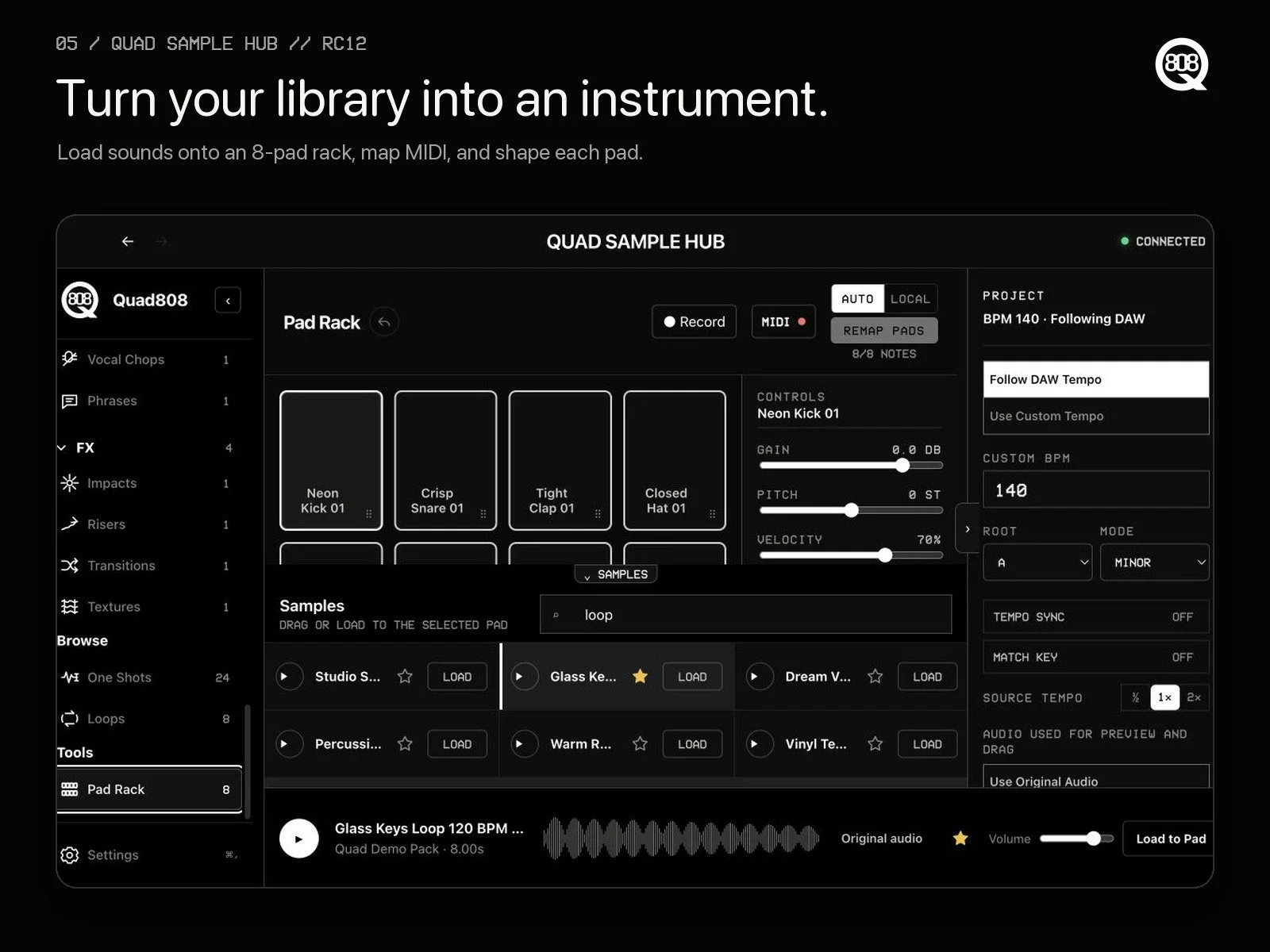This screenshot has height=952, width=1270.
Task: Collapse the Quad808 sidebar
Action: (x=228, y=301)
